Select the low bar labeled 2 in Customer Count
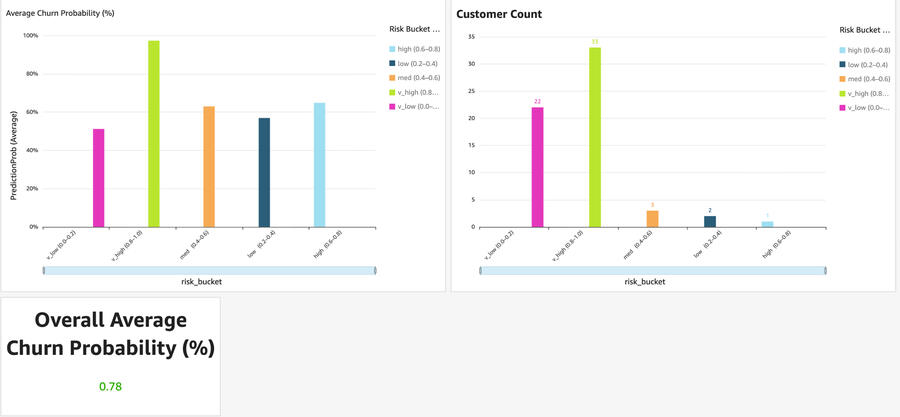Viewport: 900px width, 417px height. (x=709, y=221)
